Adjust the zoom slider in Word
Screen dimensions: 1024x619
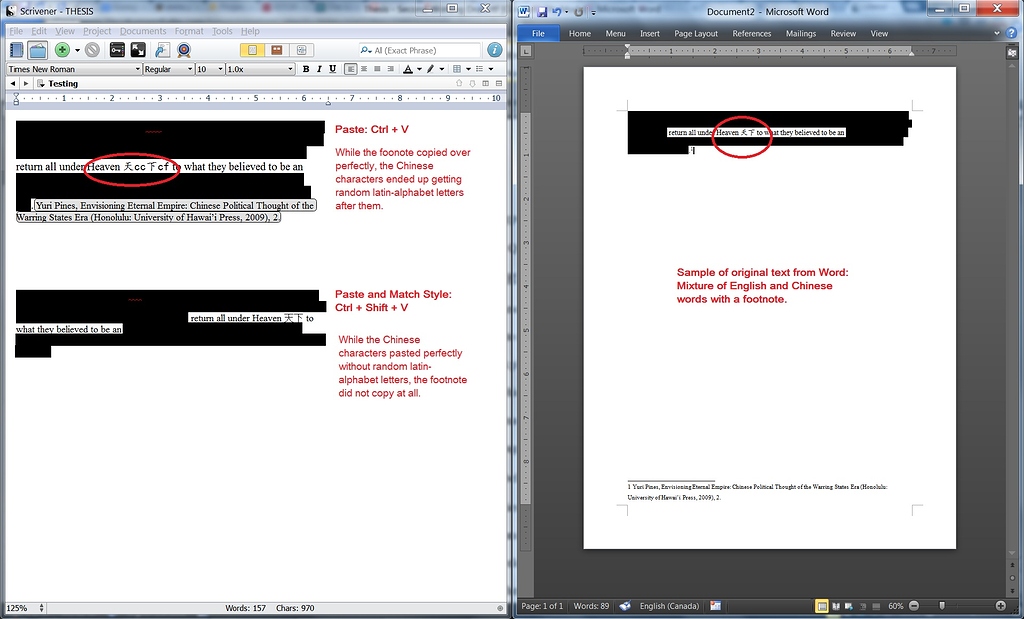pyautogui.click(x=942, y=606)
